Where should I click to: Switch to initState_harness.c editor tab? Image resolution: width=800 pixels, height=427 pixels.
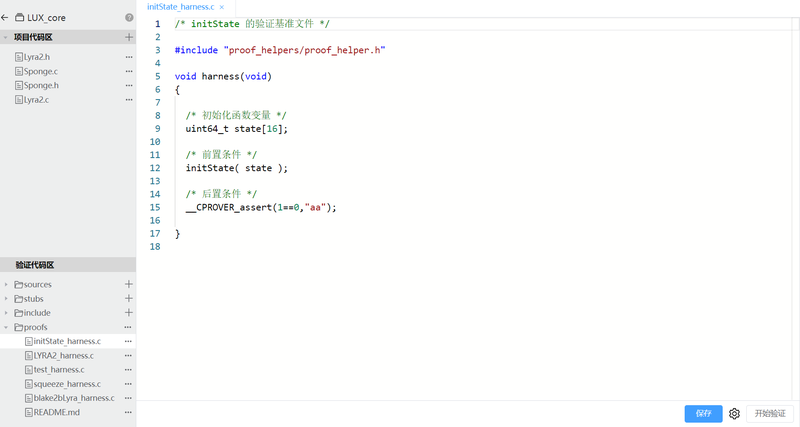181,7
